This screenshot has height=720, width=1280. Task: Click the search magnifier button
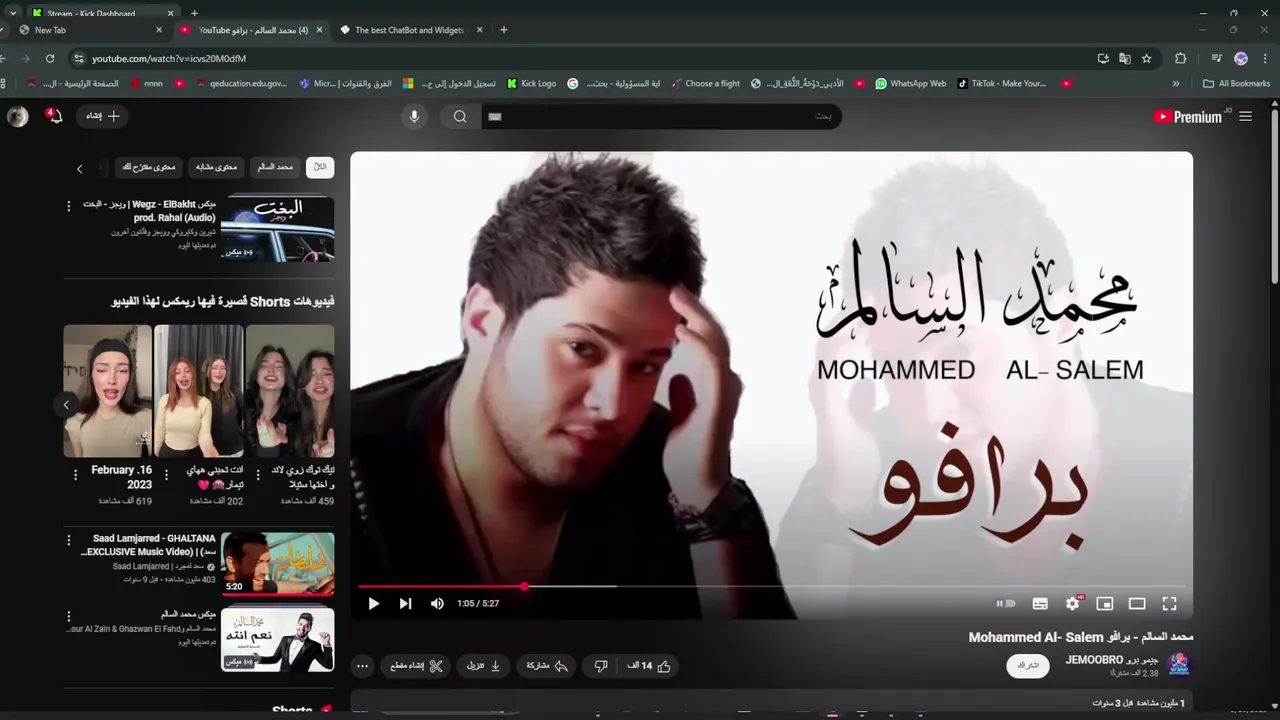tap(460, 117)
